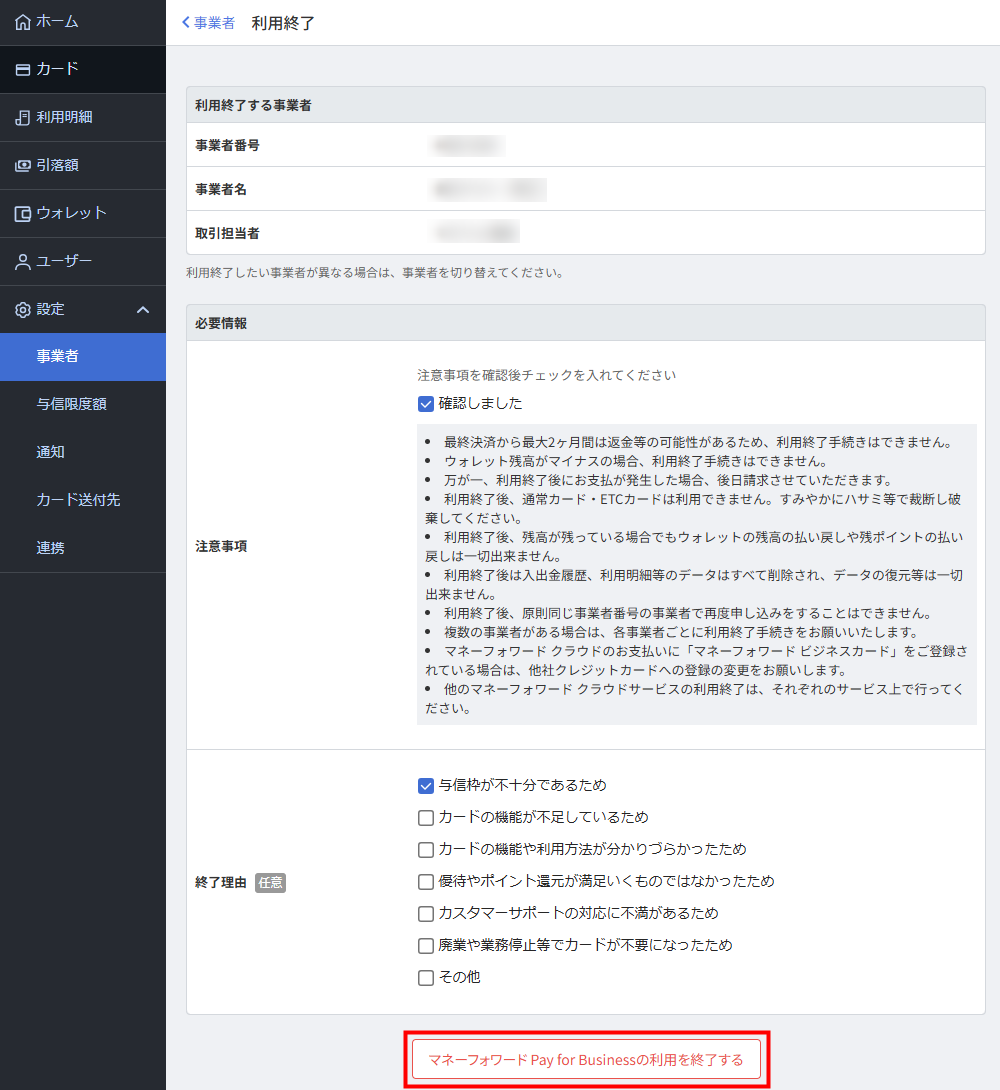The image size is (1000, 1090).
Task: Click the 利用明細 statement icon
Action: (23, 118)
